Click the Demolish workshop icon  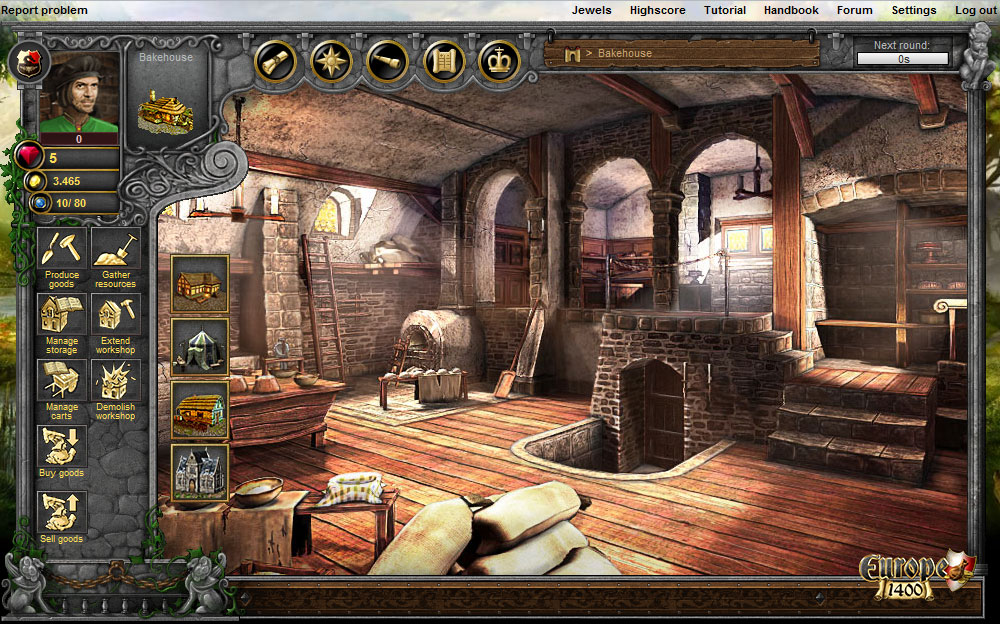click(x=115, y=381)
